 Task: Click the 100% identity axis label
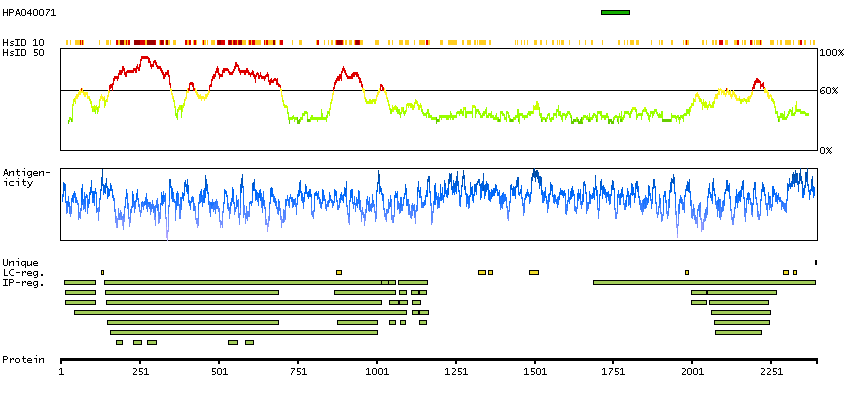coord(831,52)
